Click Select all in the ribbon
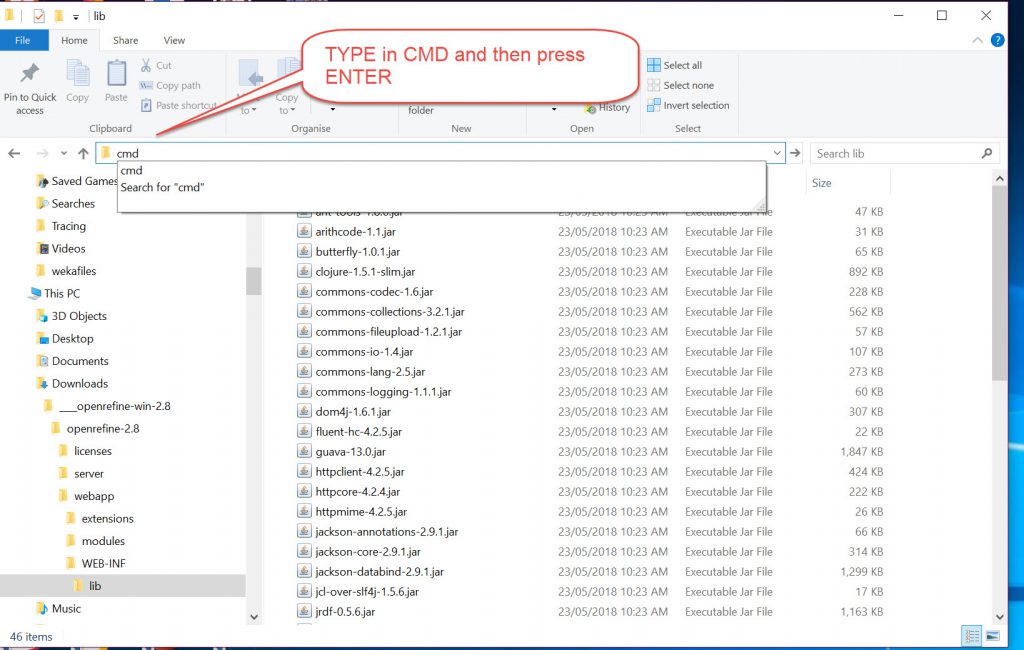1024x650 pixels. [681, 65]
